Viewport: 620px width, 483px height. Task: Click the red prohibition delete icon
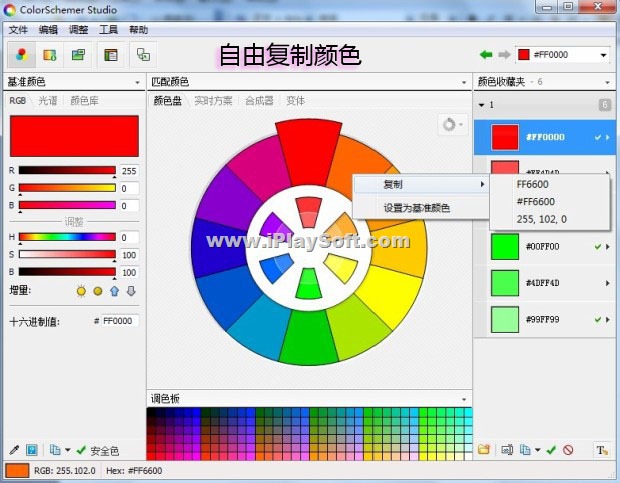(568, 449)
